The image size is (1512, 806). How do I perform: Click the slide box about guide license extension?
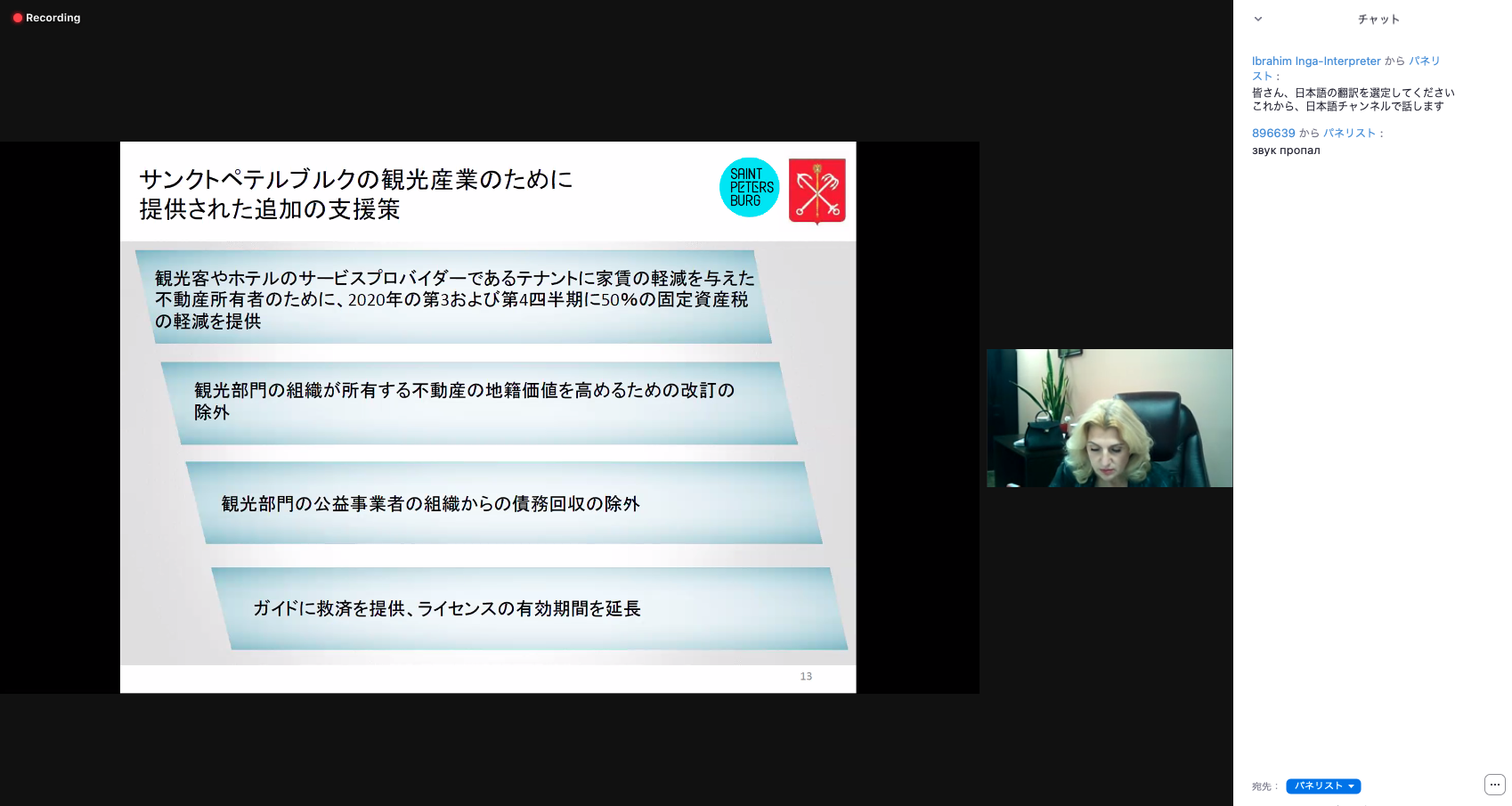(529, 608)
